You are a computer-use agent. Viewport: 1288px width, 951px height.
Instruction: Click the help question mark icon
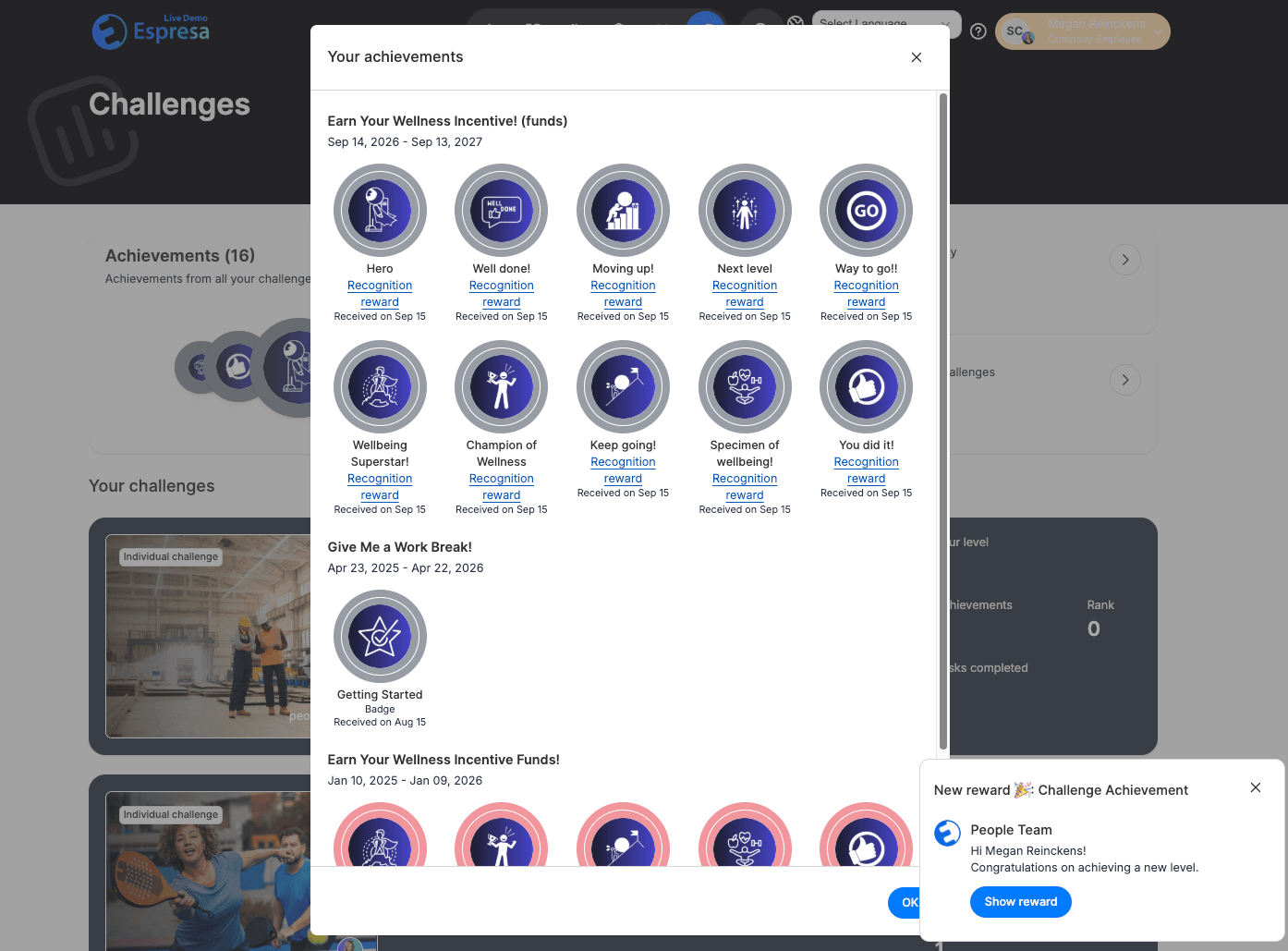[978, 31]
